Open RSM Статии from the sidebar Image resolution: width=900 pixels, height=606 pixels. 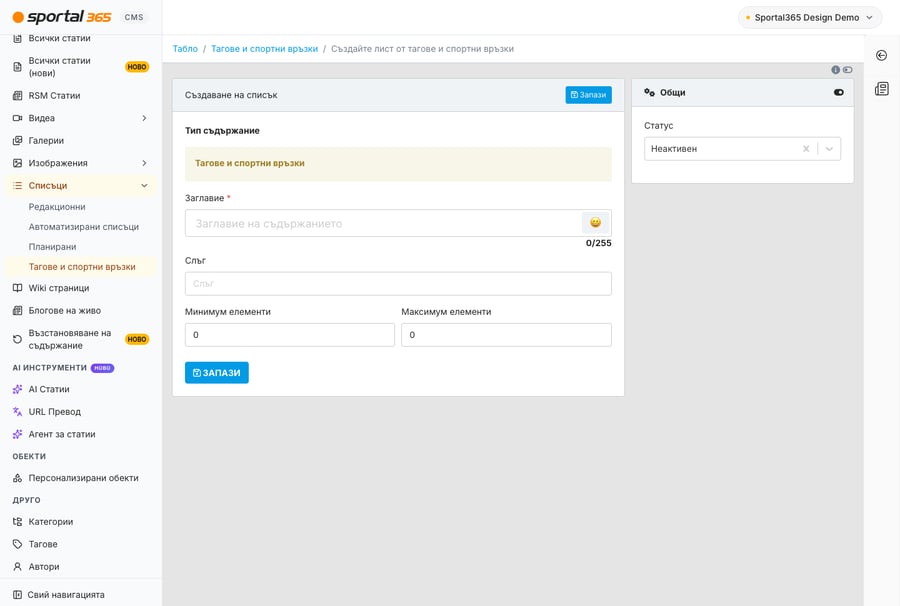click(x=81, y=95)
